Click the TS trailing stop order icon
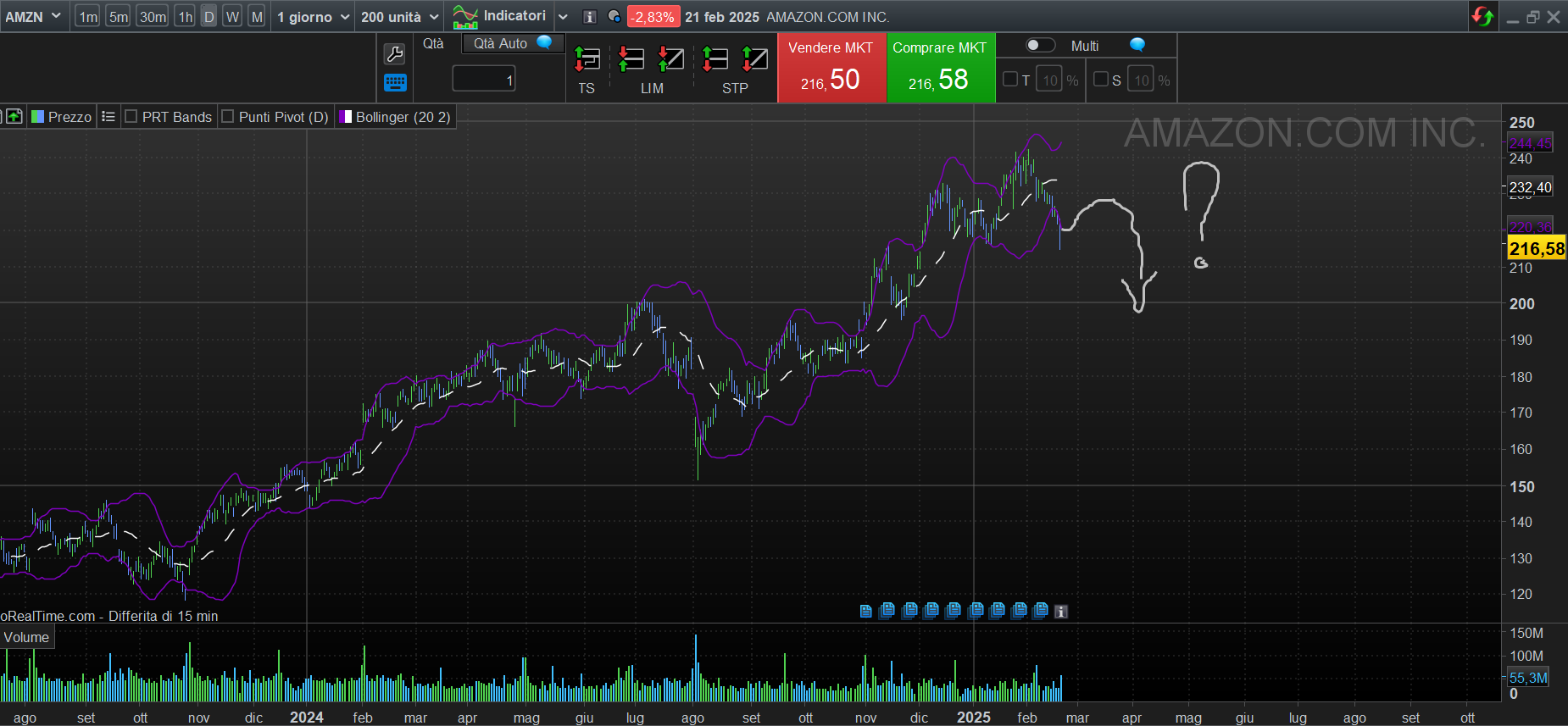 587,59
